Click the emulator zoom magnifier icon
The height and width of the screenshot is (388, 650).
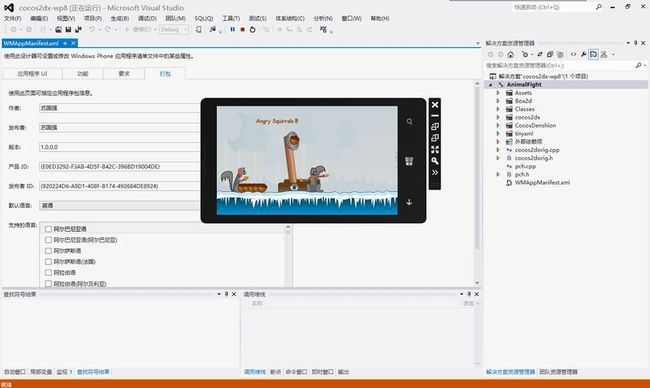(x=434, y=161)
